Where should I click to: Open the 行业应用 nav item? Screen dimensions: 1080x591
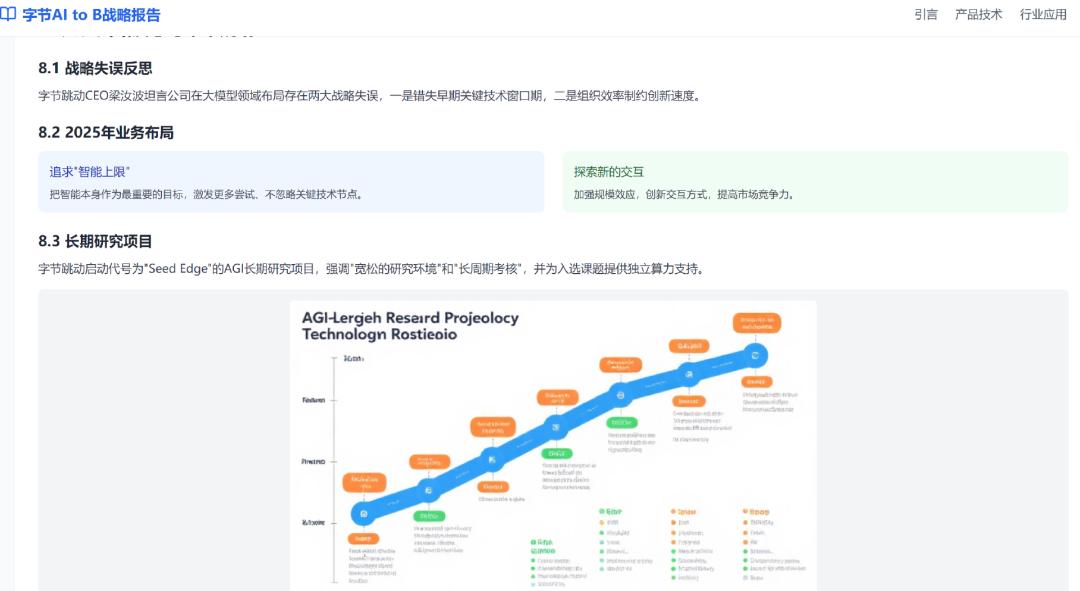[1043, 14]
